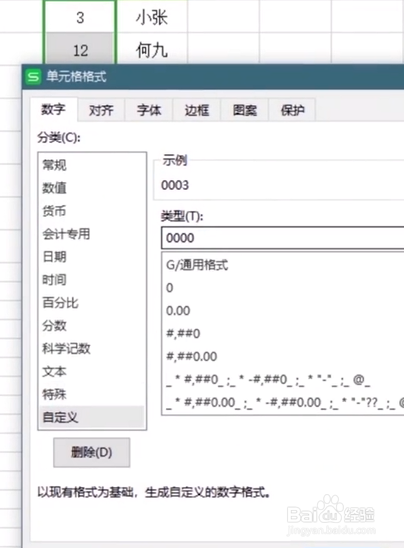Choose the 文本 category
404x548 pixels.
pyautogui.click(x=92, y=372)
